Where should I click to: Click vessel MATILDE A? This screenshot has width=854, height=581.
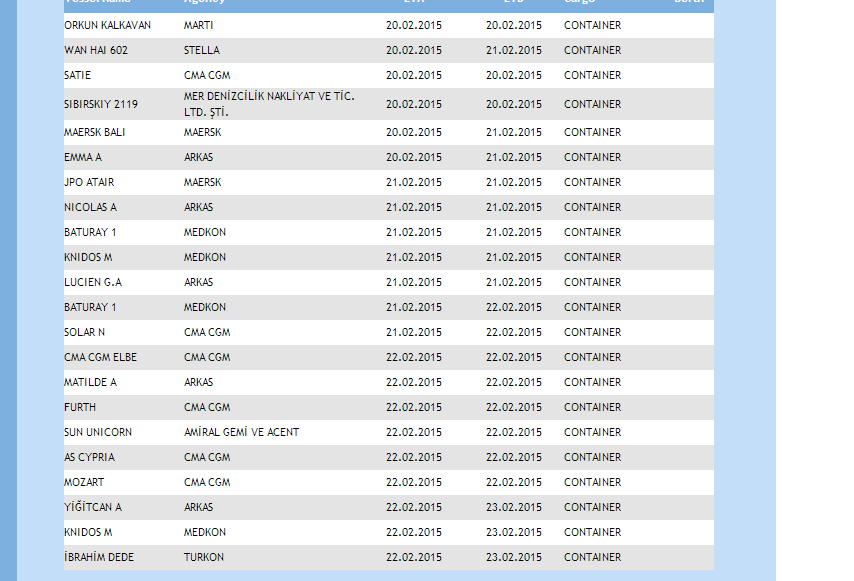click(x=90, y=383)
